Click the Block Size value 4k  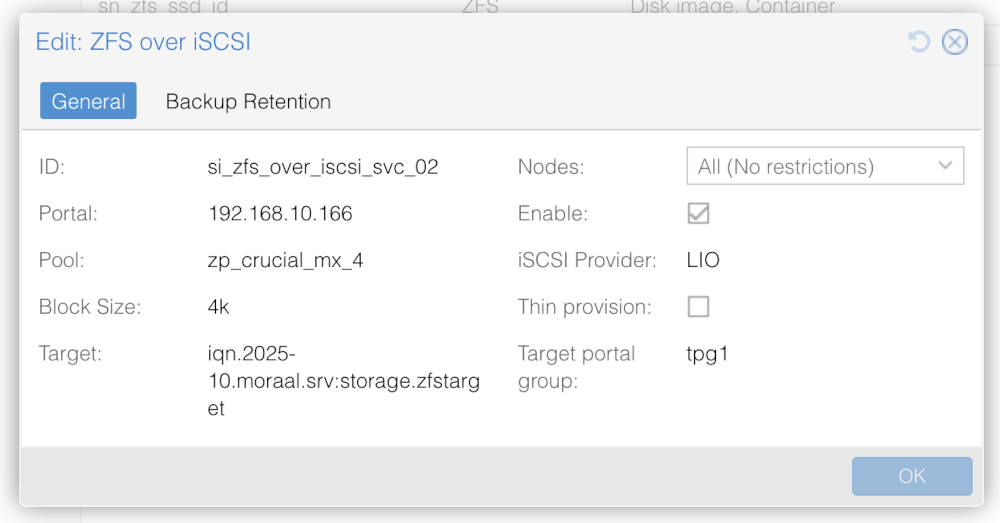tap(218, 307)
